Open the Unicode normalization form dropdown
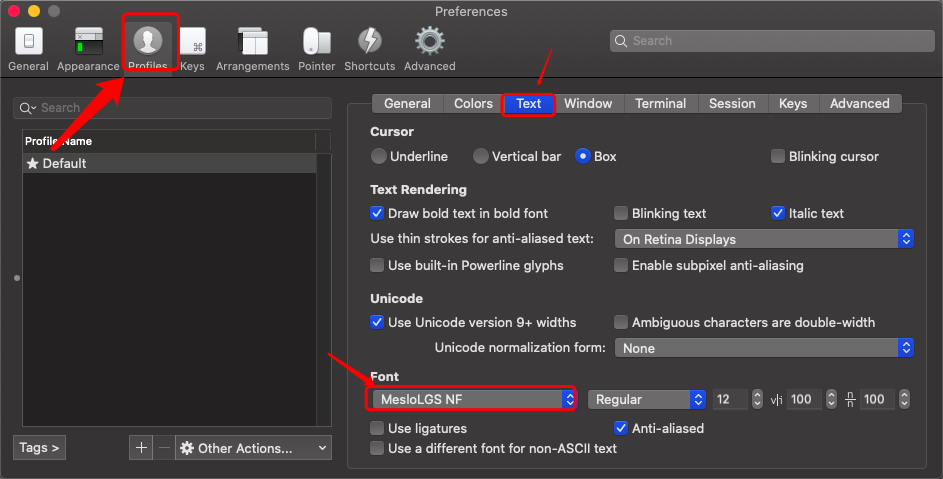This screenshot has width=943, height=479. click(x=764, y=348)
